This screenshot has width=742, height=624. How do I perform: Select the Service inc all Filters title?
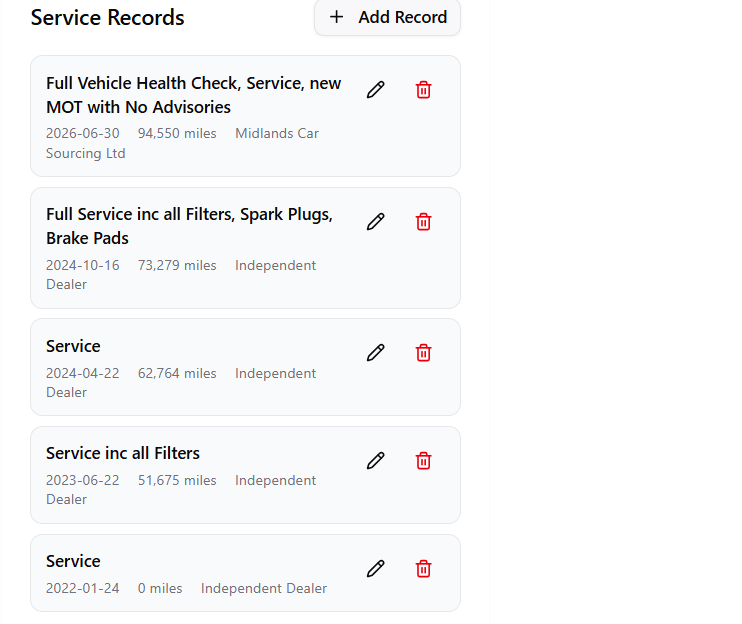point(123,453)
